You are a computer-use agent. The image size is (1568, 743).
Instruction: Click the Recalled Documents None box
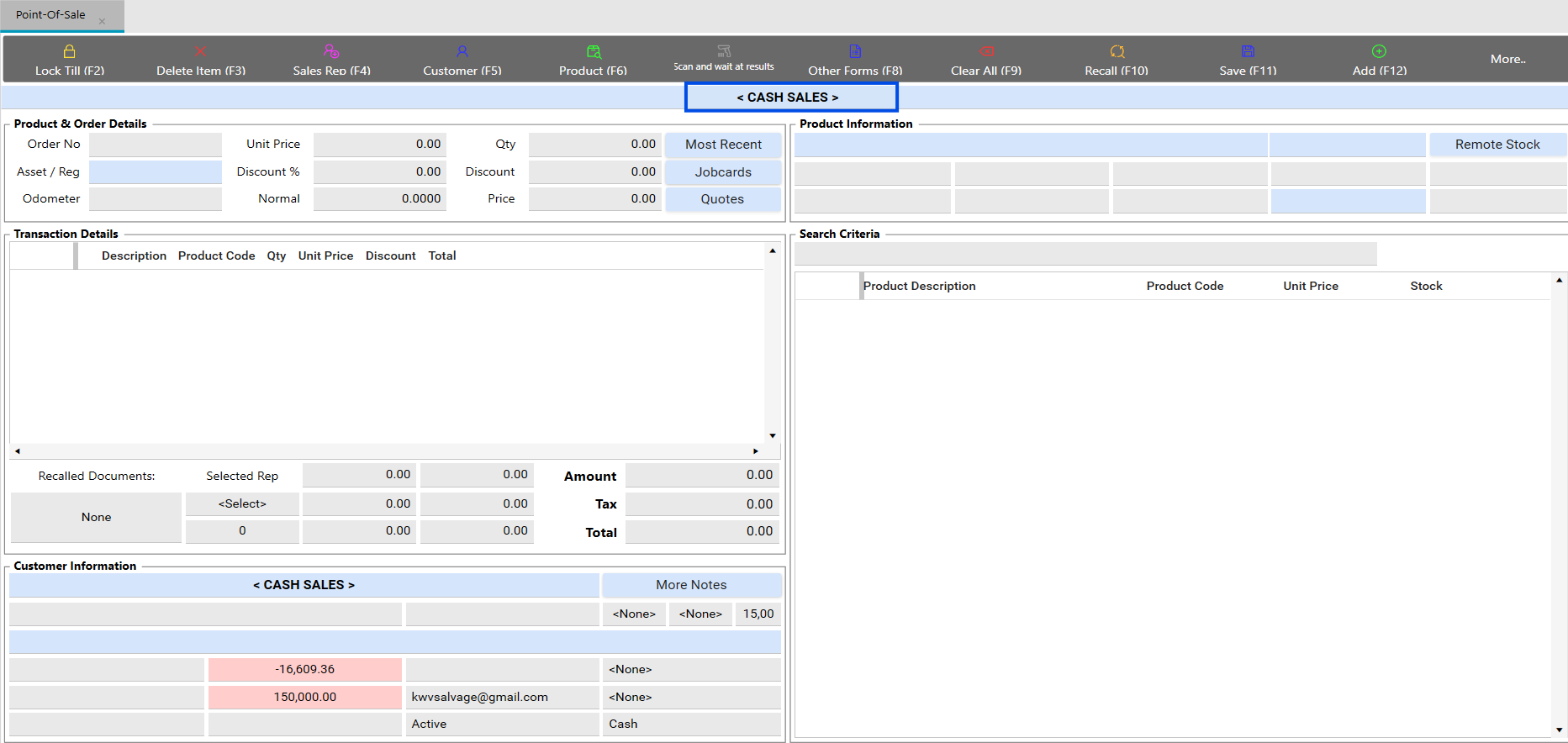[96, 518]
